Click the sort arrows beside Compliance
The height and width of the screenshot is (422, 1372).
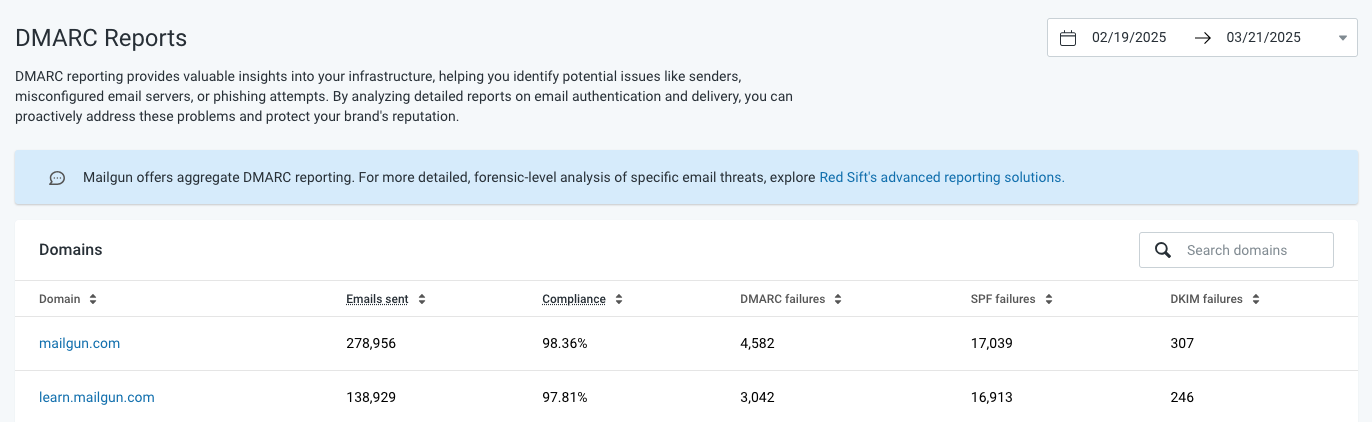pos(619,299)
